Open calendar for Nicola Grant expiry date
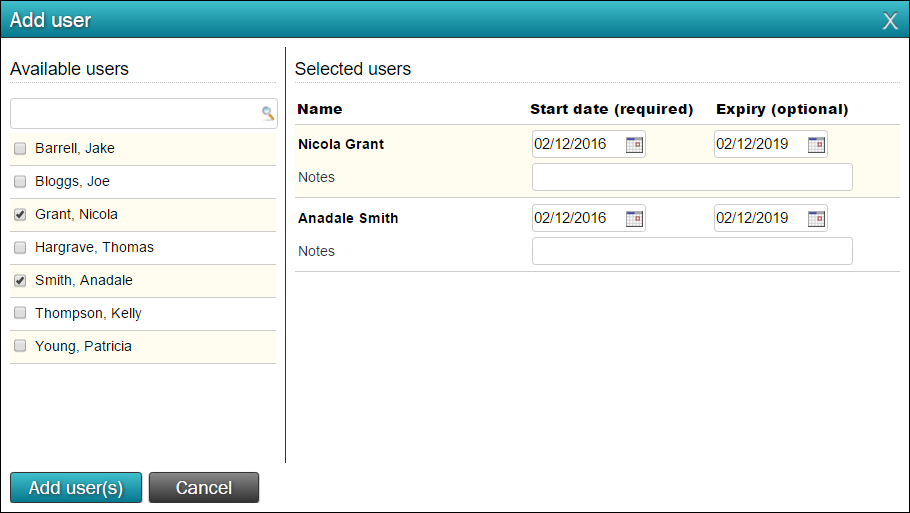Image resolution: width=910 pixels, height=513 pixels. [816, 144]
